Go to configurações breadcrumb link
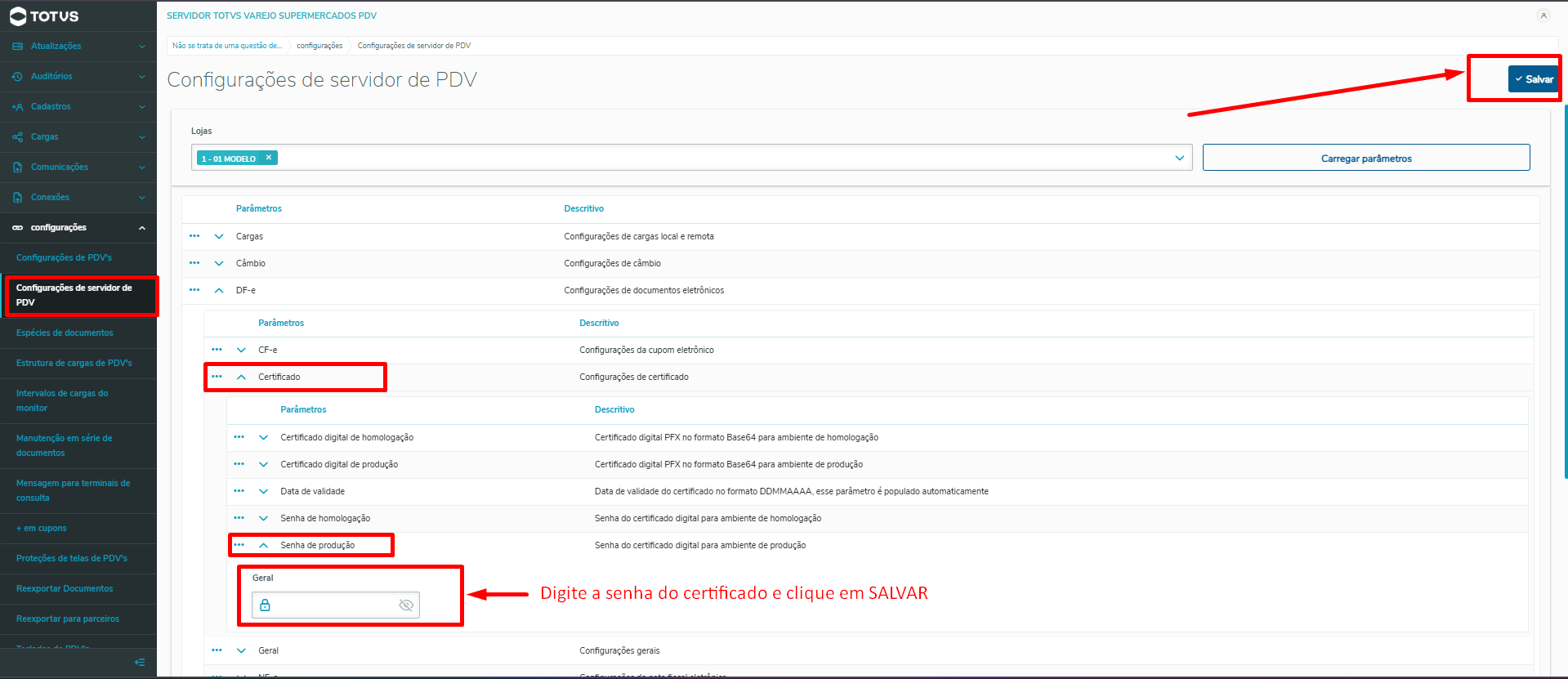Image resolution: width=1568 pixels, height=679 pixels. click(x=319, y=46)
